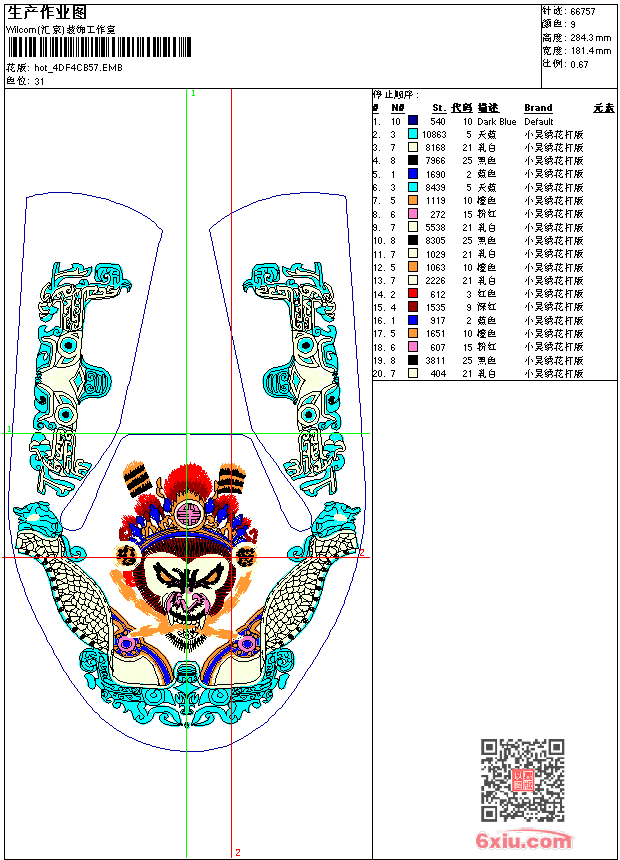Click the stitch count '8439'
This screenshot has width=620, height=860.
point(435,188)
